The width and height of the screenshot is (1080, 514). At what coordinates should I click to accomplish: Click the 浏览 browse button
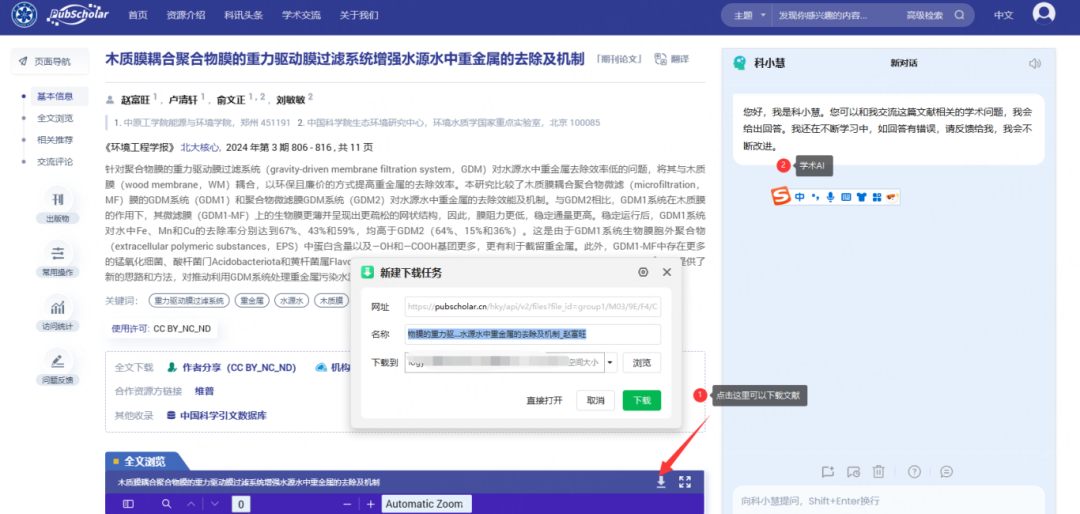pyautogui.click(x=642, y=362)
